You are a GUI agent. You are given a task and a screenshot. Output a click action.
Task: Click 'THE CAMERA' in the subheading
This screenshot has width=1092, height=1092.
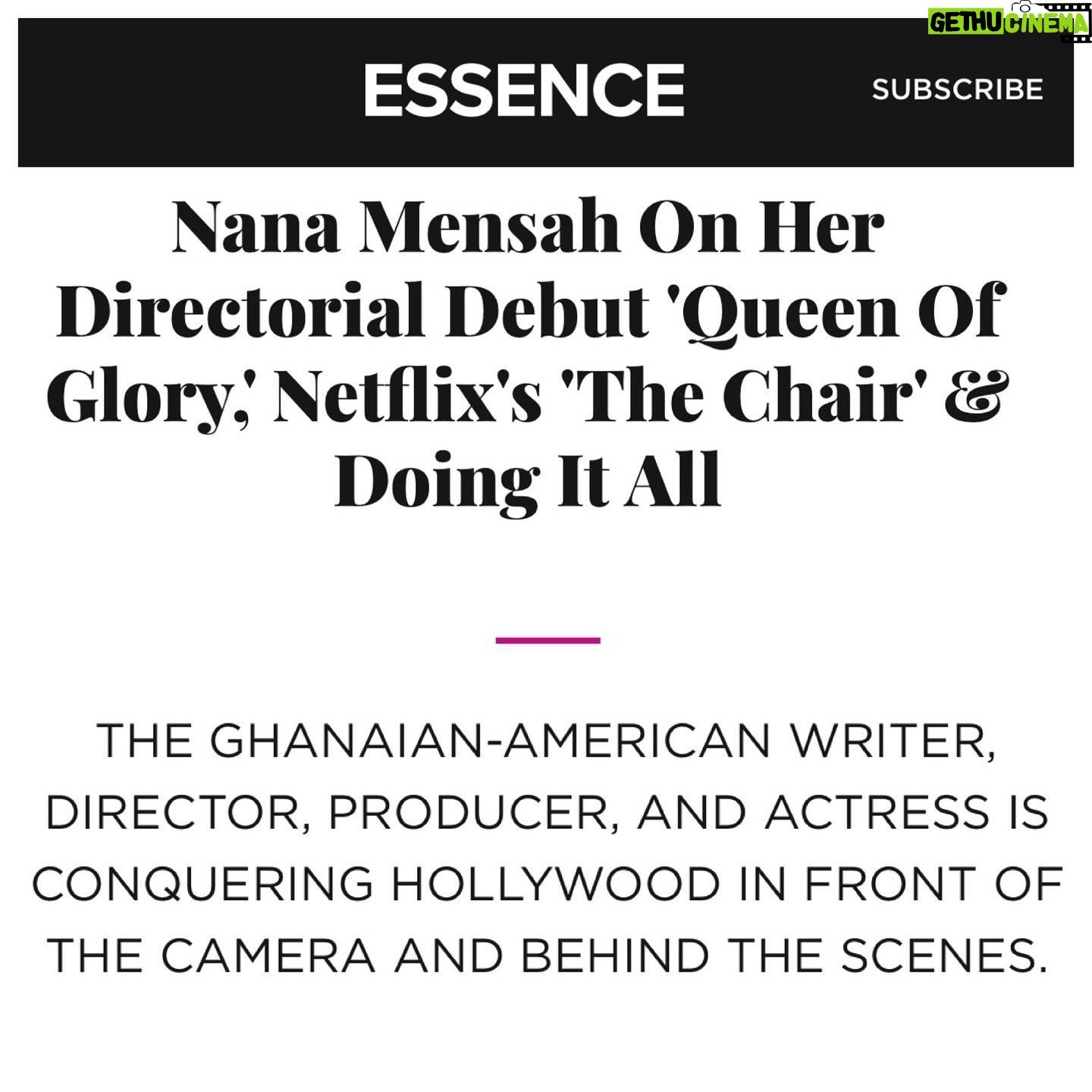point(212,955)
